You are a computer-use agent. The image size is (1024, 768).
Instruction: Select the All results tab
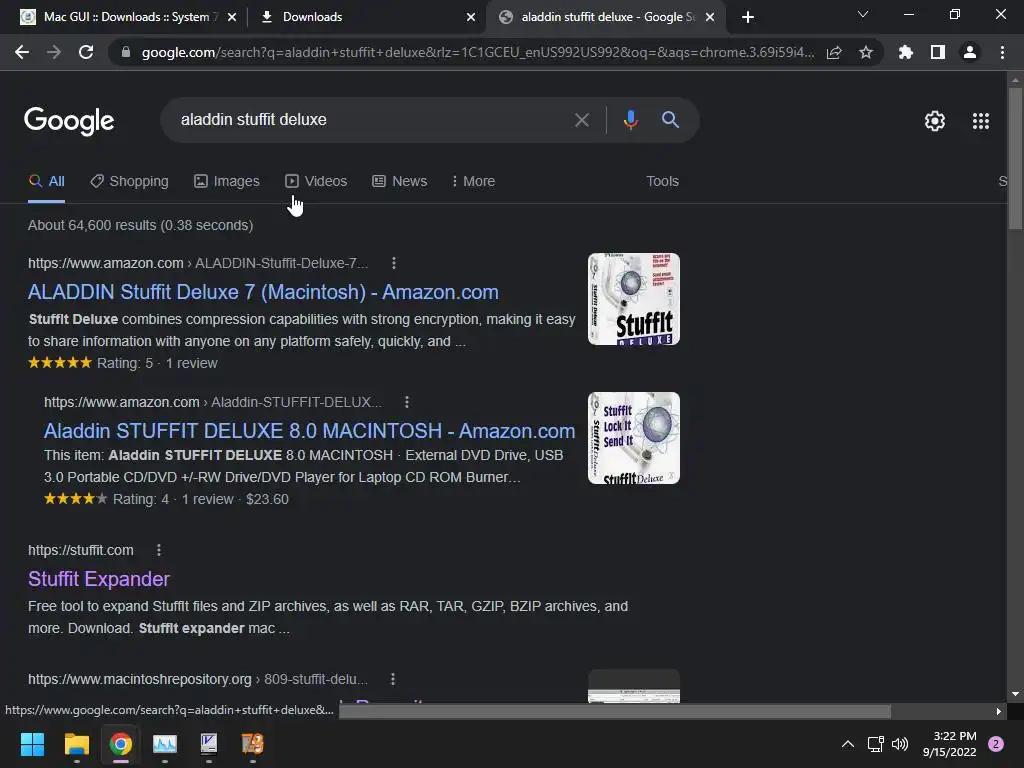(46, 182)
